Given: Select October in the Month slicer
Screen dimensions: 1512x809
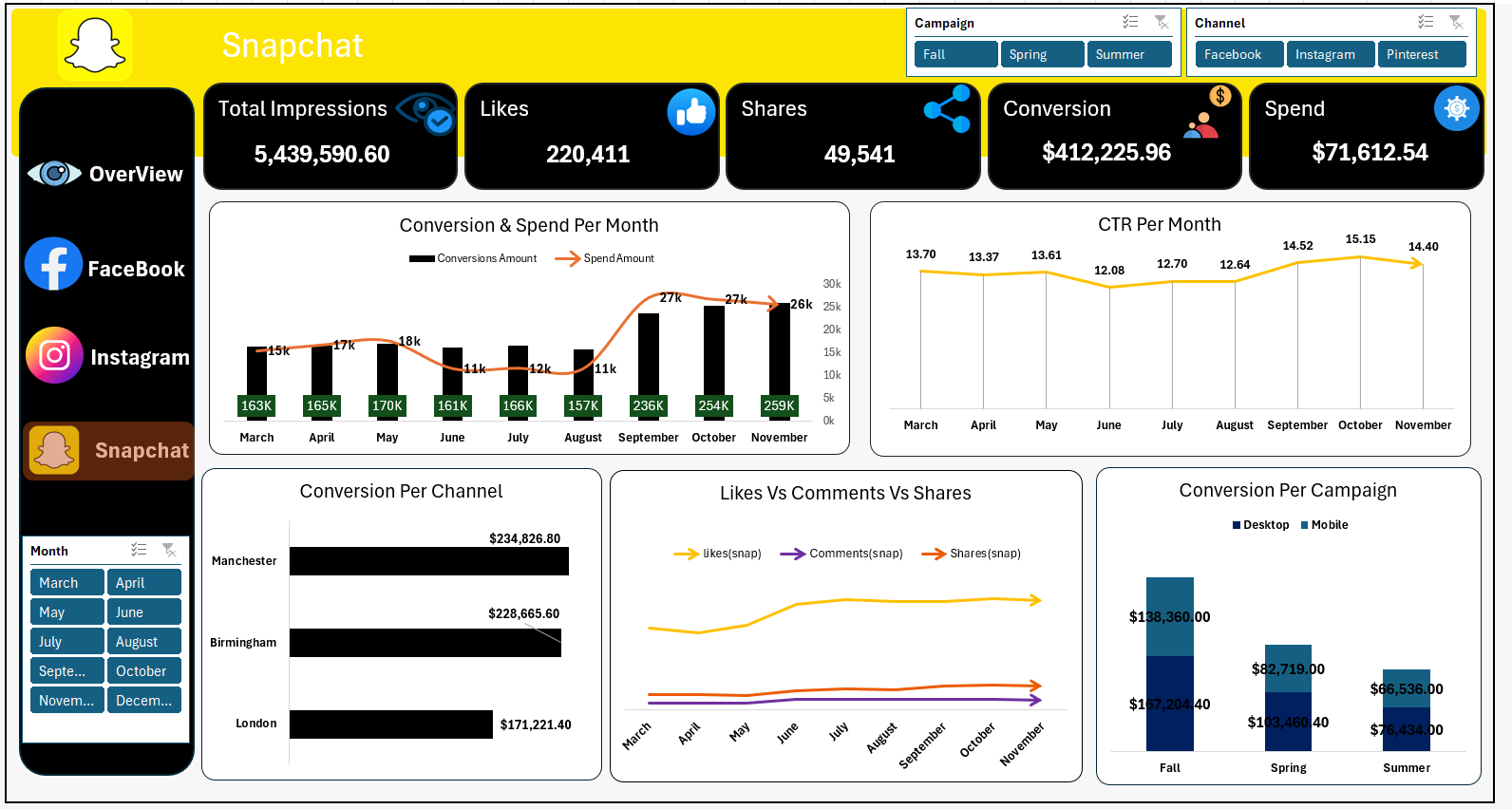Looking at the screenshot, I should pyautogui.click(x=143, y=671).
